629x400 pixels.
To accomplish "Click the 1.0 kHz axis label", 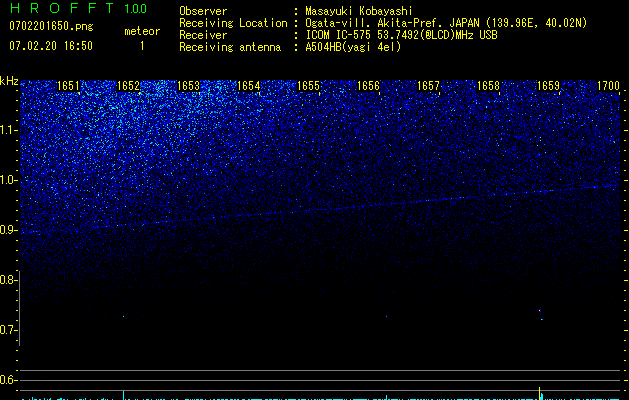I will pyautogui.click(x=9, y=180).
